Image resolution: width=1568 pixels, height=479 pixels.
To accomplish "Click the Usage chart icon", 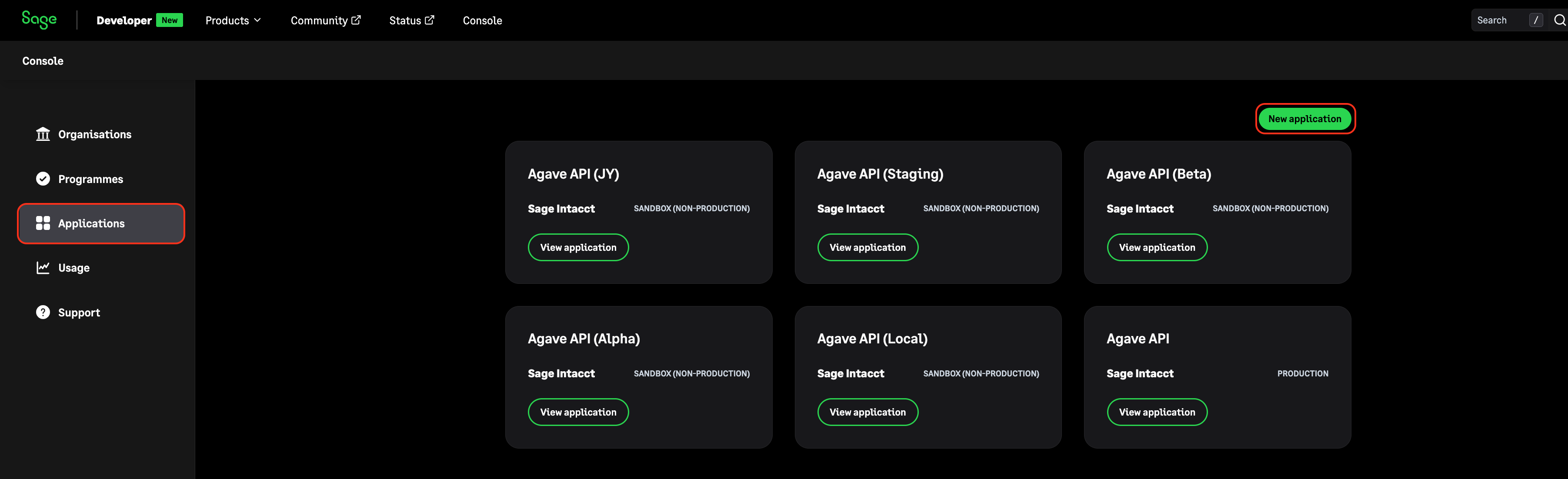I will tap(43, 268).
